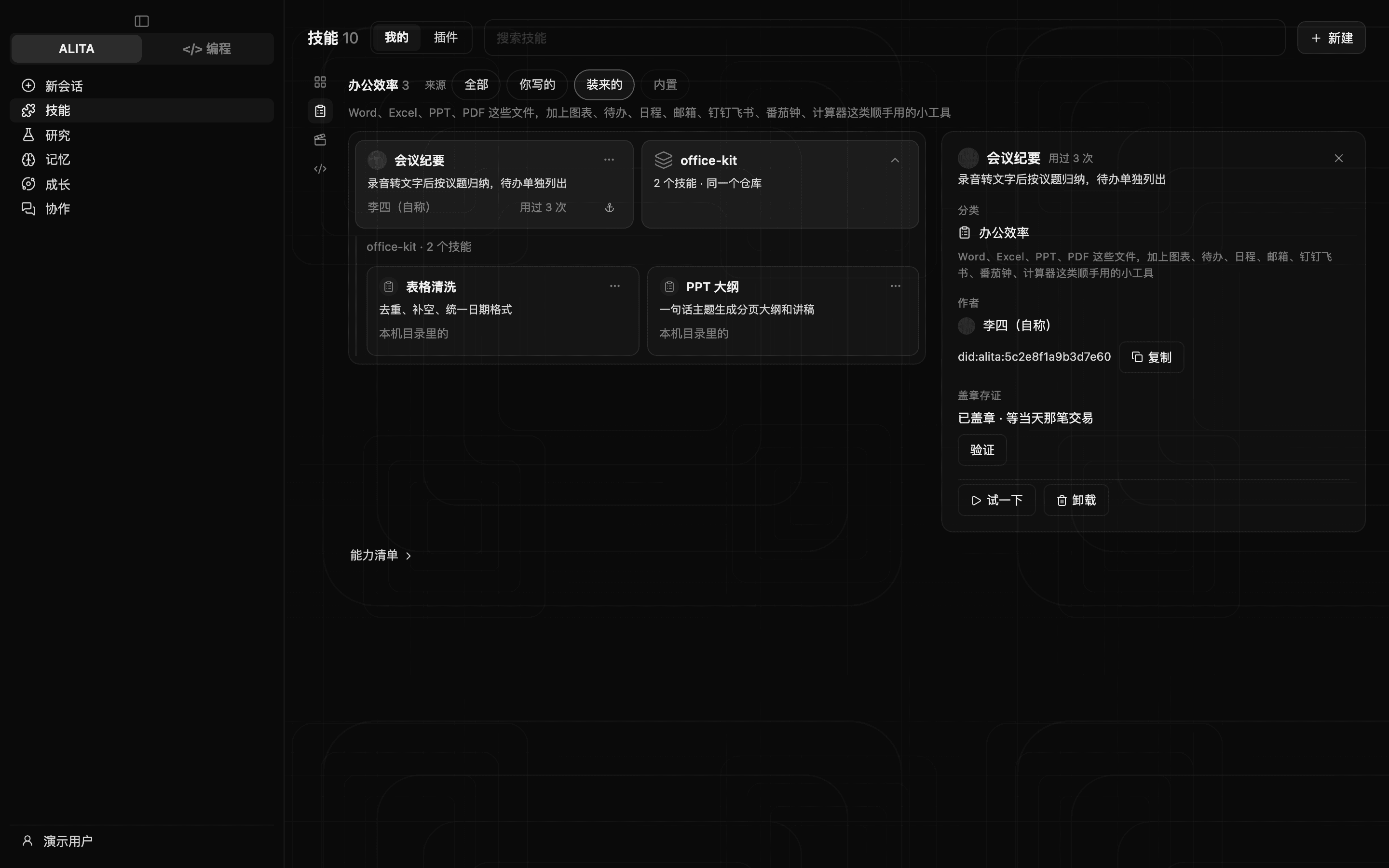Viewport: 1389px width, 868px height.
Task: Filter source by 装来的
Action: (x=604, y=85)
